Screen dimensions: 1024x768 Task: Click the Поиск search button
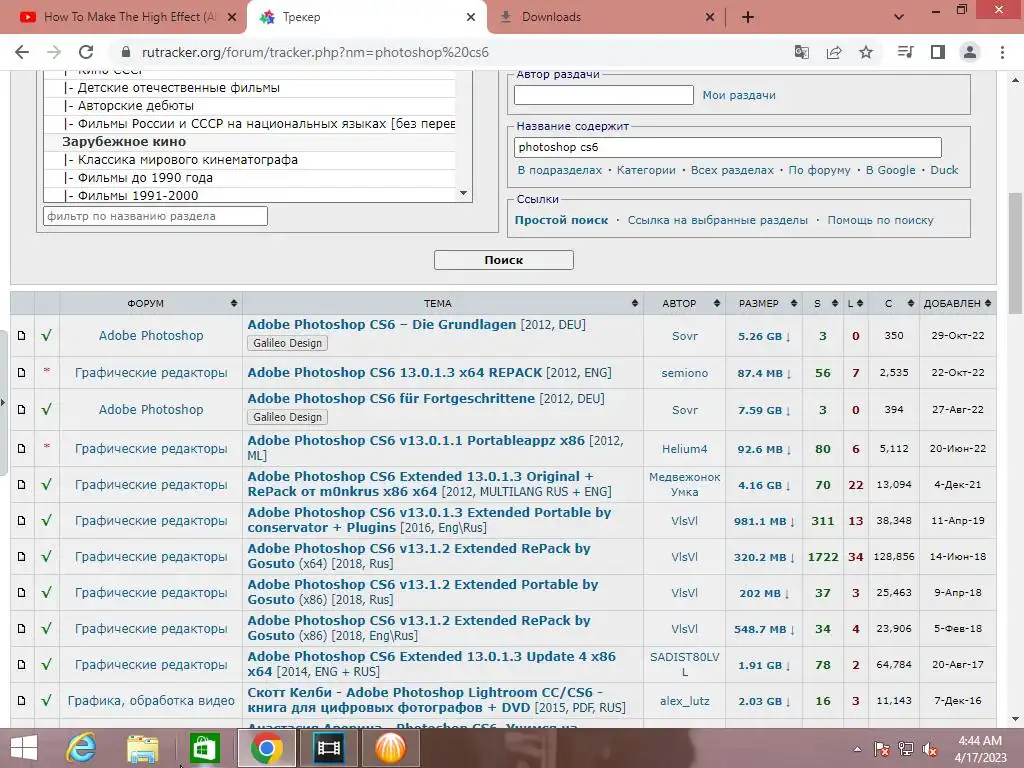tap(504, 260)
